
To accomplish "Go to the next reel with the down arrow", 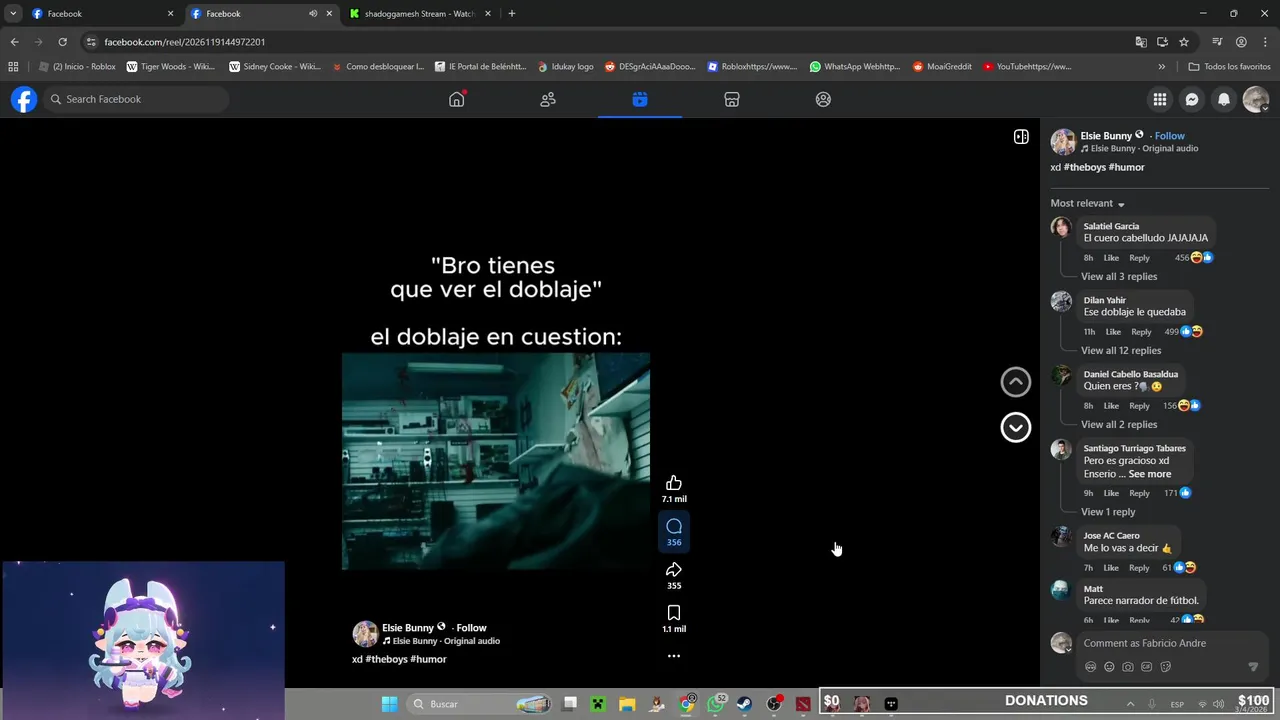I will (x=1016, y=427).
